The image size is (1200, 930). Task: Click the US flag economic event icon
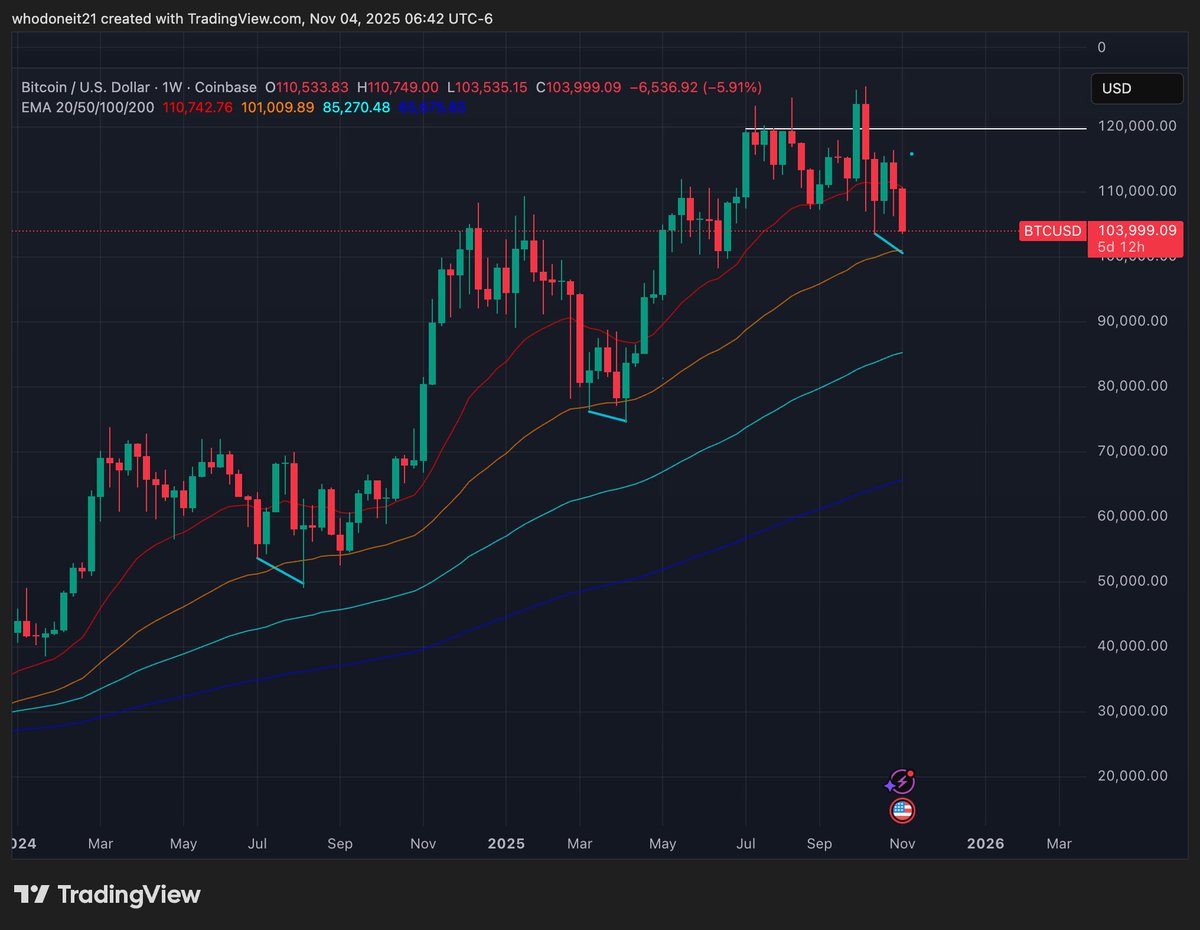click(901, 811)
